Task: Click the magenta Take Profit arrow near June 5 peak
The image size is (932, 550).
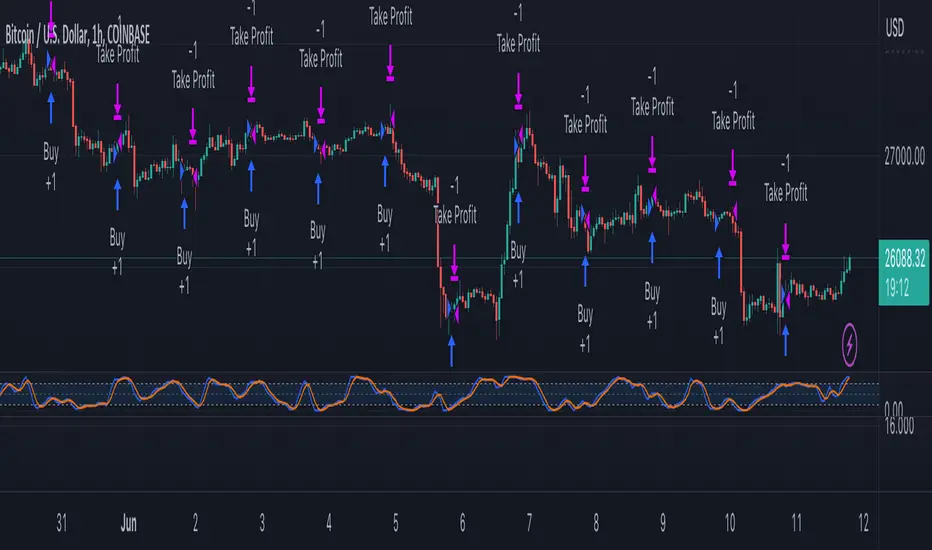Action: point(390,63)
